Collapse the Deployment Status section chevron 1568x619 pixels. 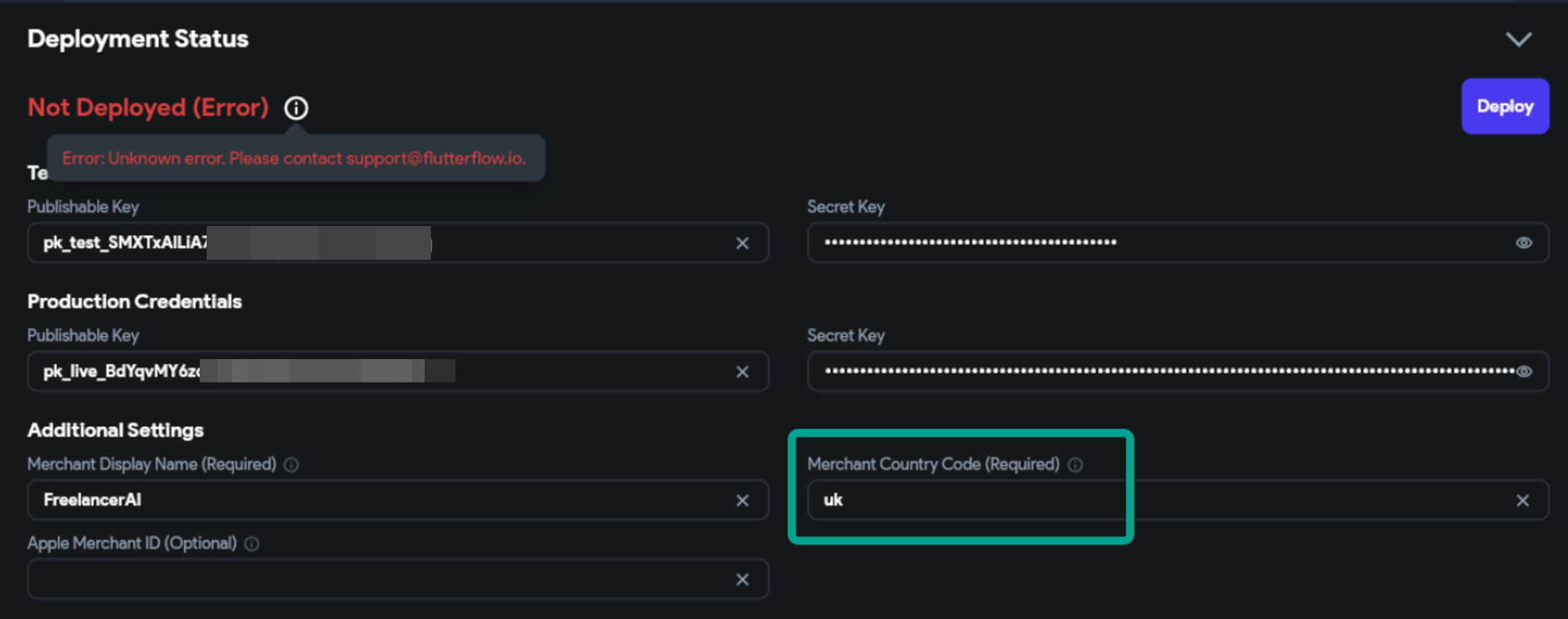tap(1519, 40)
